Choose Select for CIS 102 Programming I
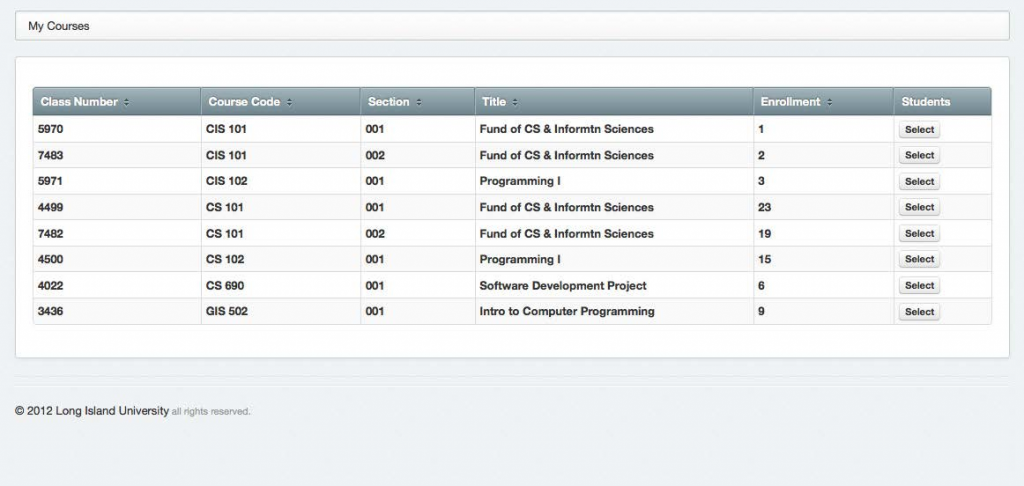This screenshot has height=486, width=1024. [919, 182]
